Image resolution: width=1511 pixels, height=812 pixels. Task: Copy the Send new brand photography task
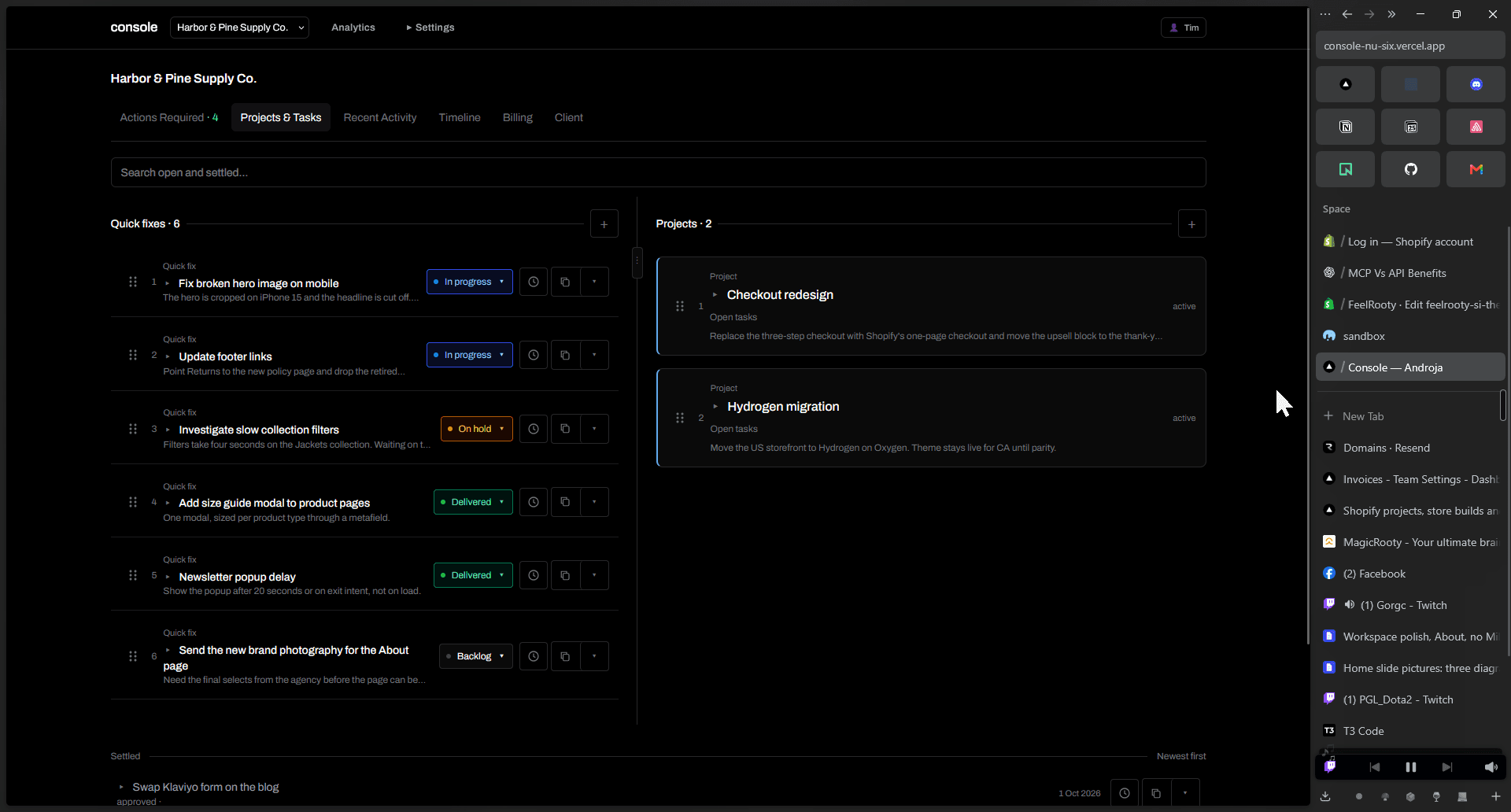point(565,656)
